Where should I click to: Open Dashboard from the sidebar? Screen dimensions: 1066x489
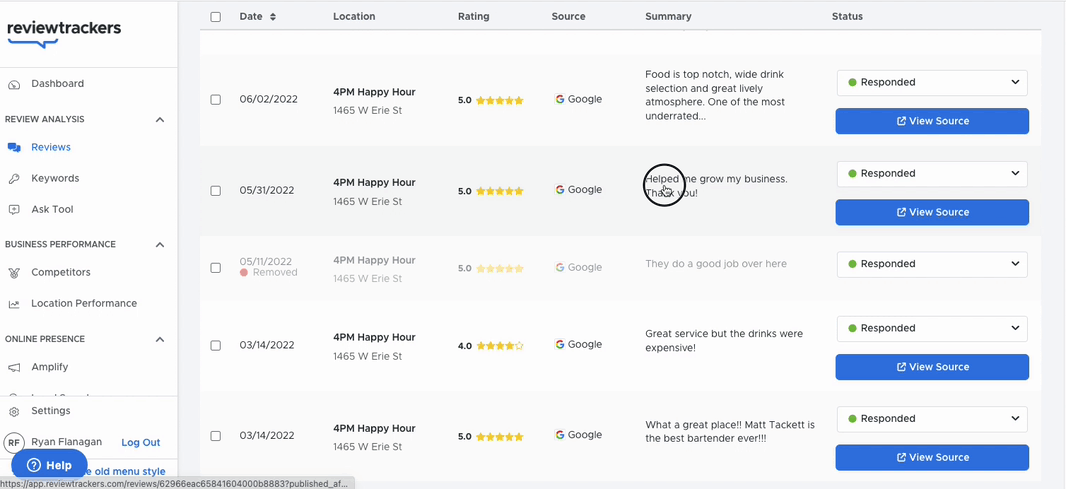(x=58, y=84)
